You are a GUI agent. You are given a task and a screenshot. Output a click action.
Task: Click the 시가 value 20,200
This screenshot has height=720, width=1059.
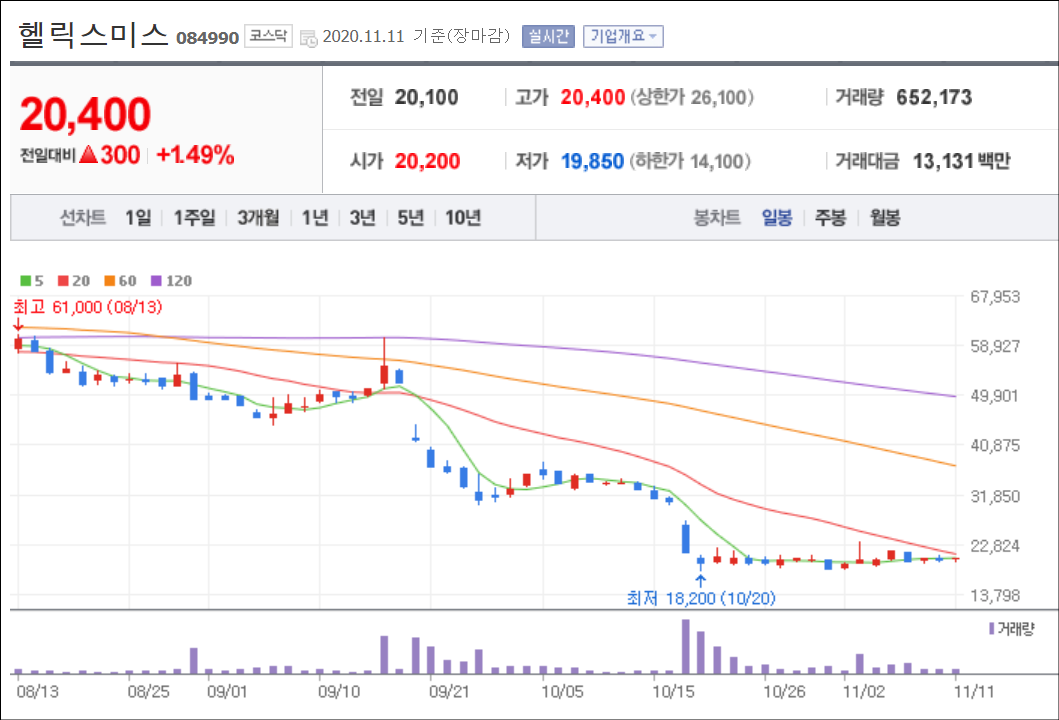(x=428, y=161)
